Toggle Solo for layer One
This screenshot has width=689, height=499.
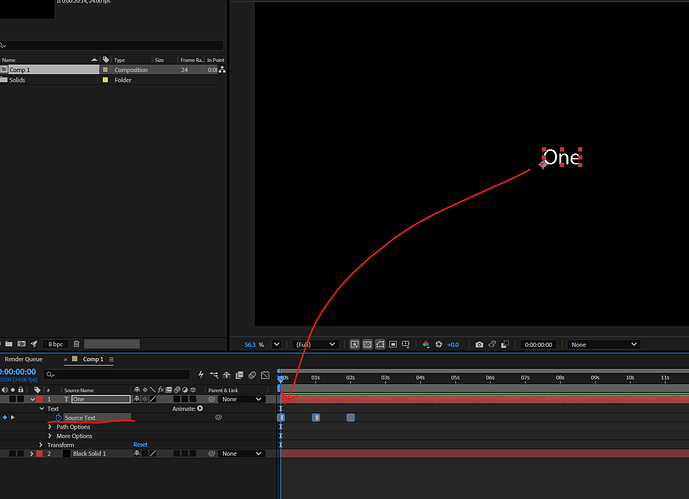[x=12, y=399]
